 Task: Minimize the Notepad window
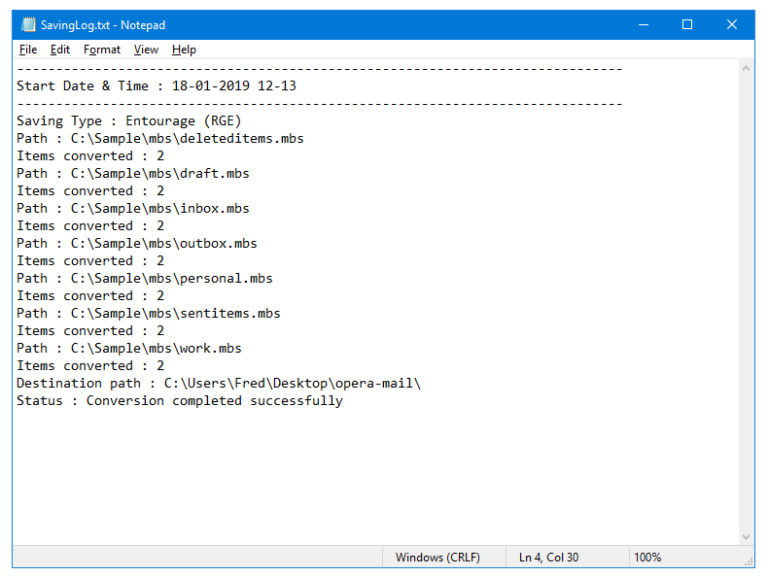click(644, 24)
